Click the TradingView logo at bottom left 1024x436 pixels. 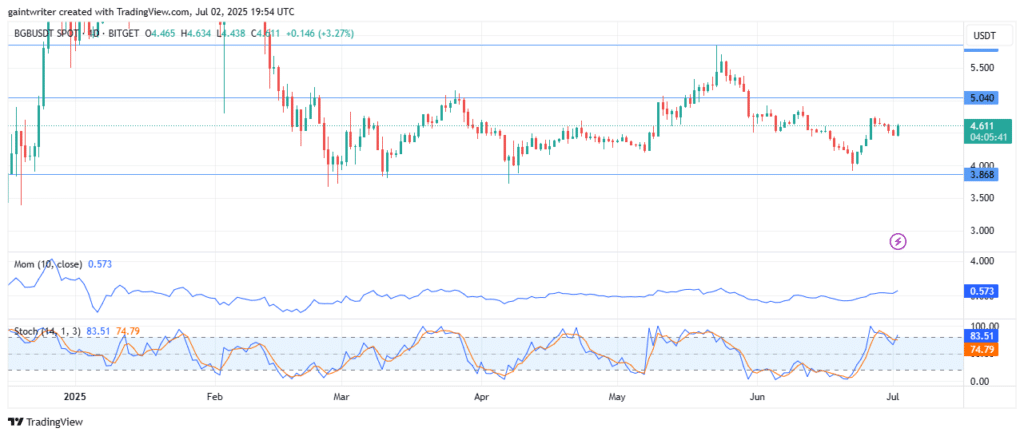coord(45,422)
